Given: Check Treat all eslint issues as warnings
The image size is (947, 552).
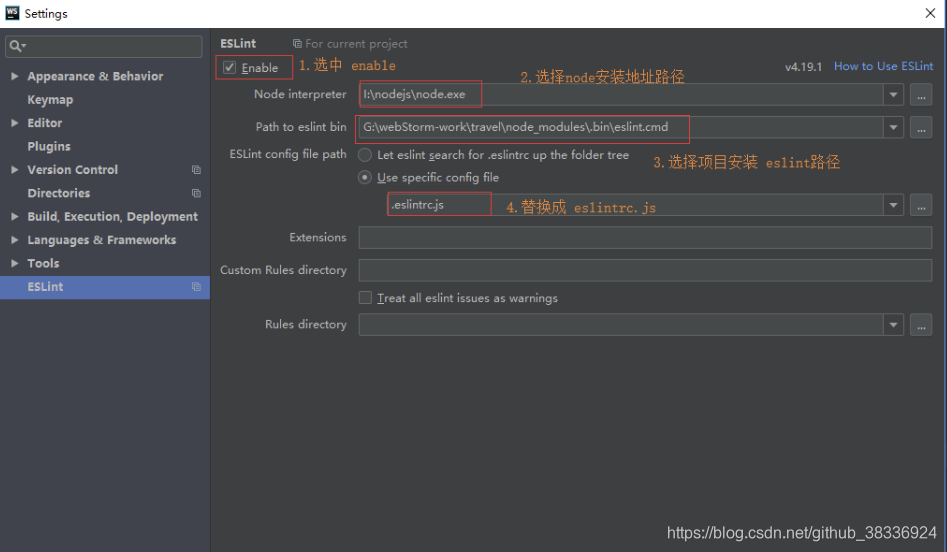Looking at the screenshot, I should (365, 298).
